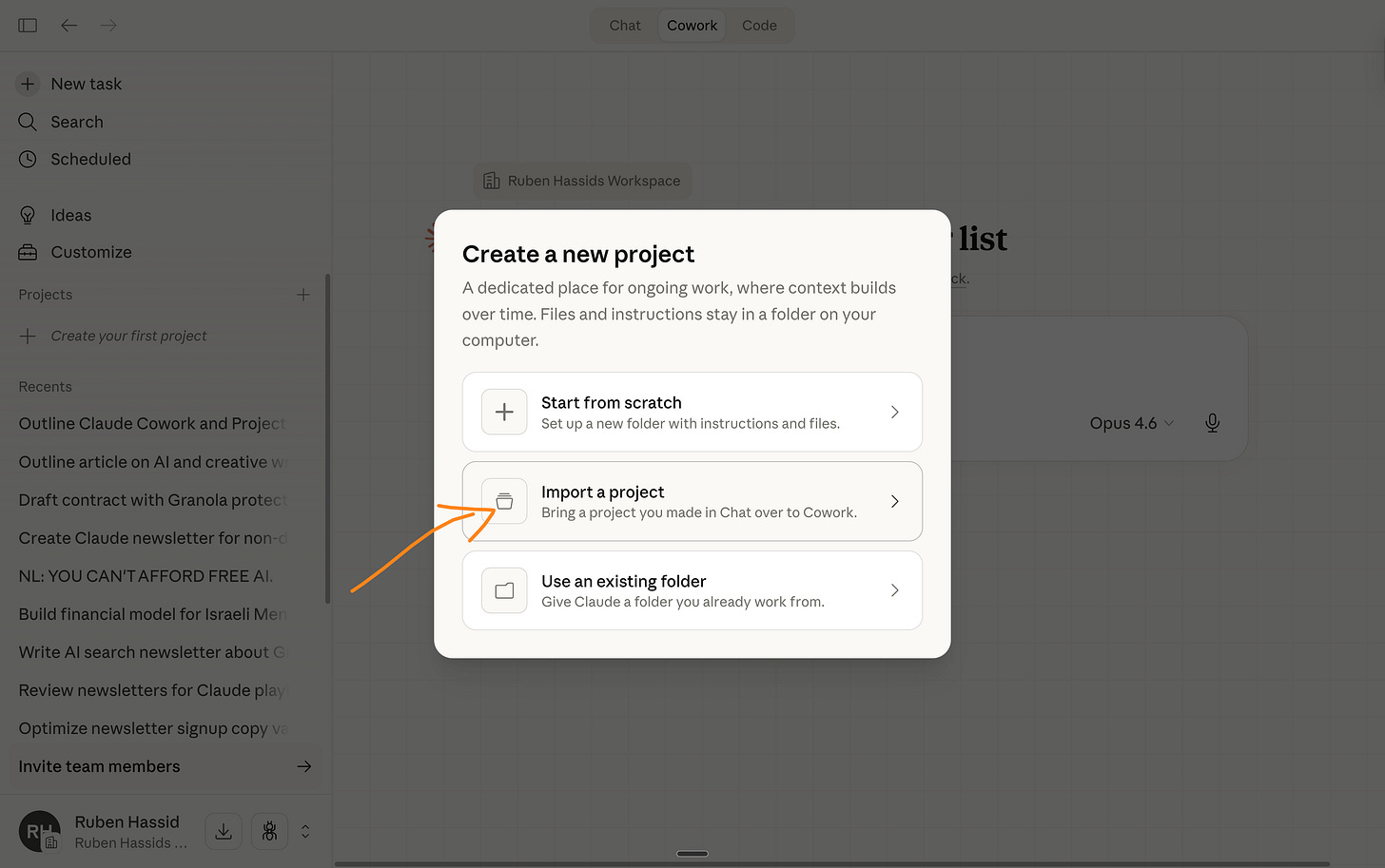
Task: Click the download icon in sidebar footer
Action: (224, 832)
